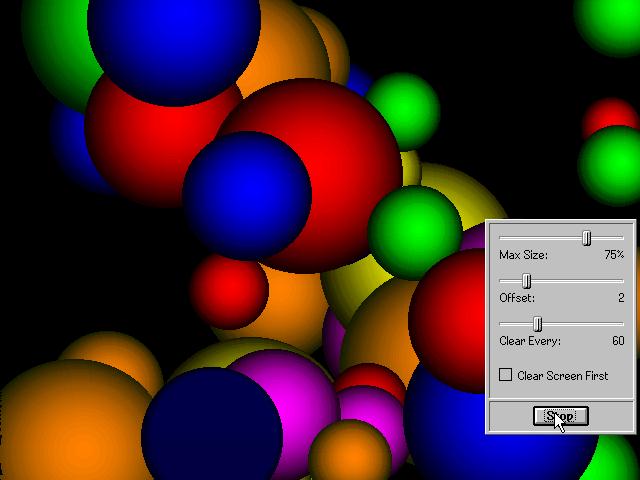
Task: Click the Clear Every value 60
Action: [618, 341]
